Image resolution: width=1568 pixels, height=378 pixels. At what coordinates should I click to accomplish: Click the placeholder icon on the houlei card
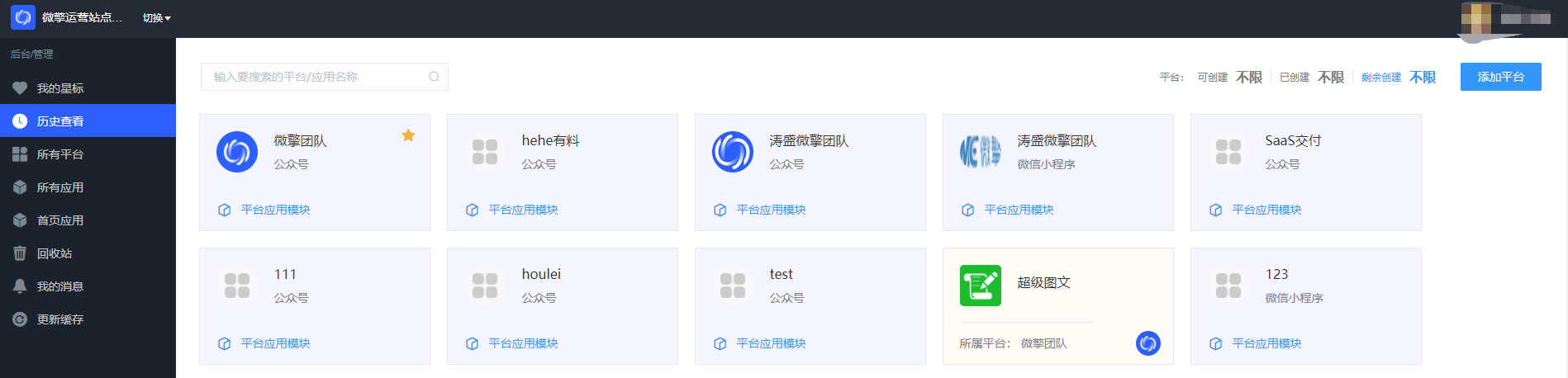[x=485, y=286]
